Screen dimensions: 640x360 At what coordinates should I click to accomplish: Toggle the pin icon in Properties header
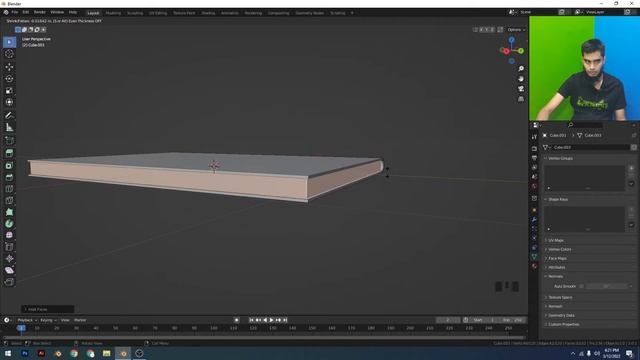click(x=634, y=135)
